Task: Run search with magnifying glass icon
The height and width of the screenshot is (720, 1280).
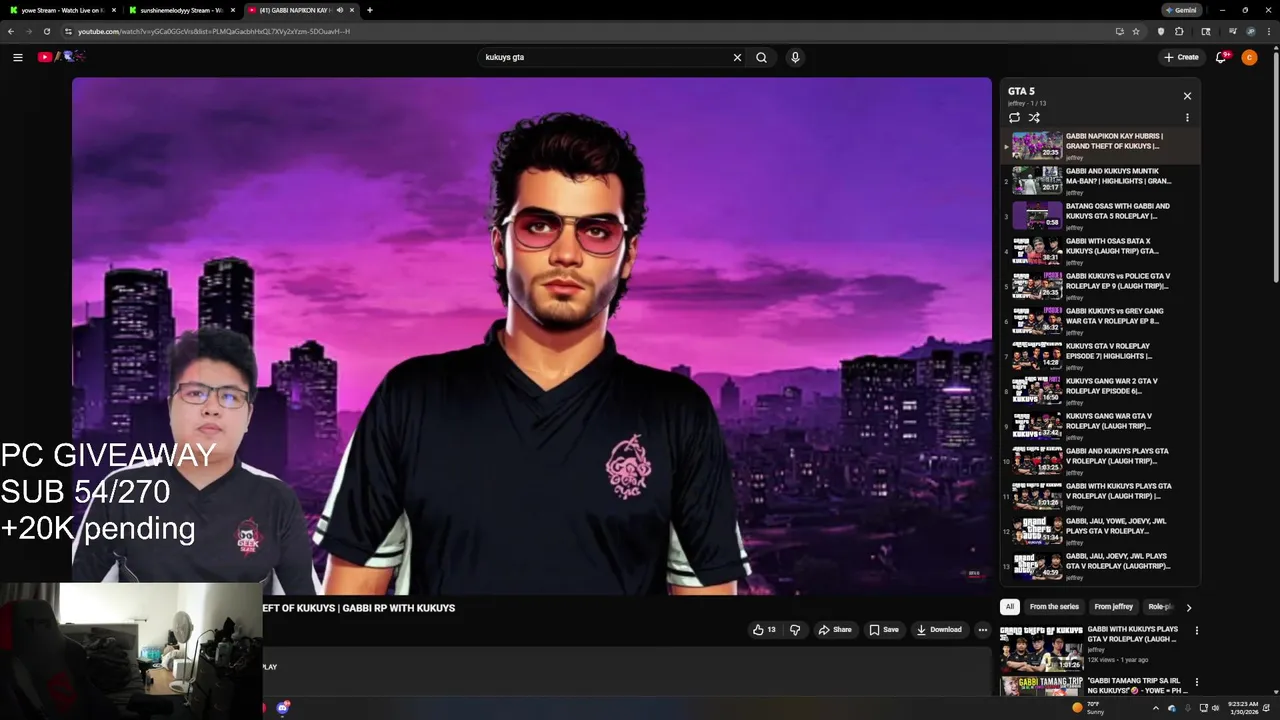Action: click(761, 57)
